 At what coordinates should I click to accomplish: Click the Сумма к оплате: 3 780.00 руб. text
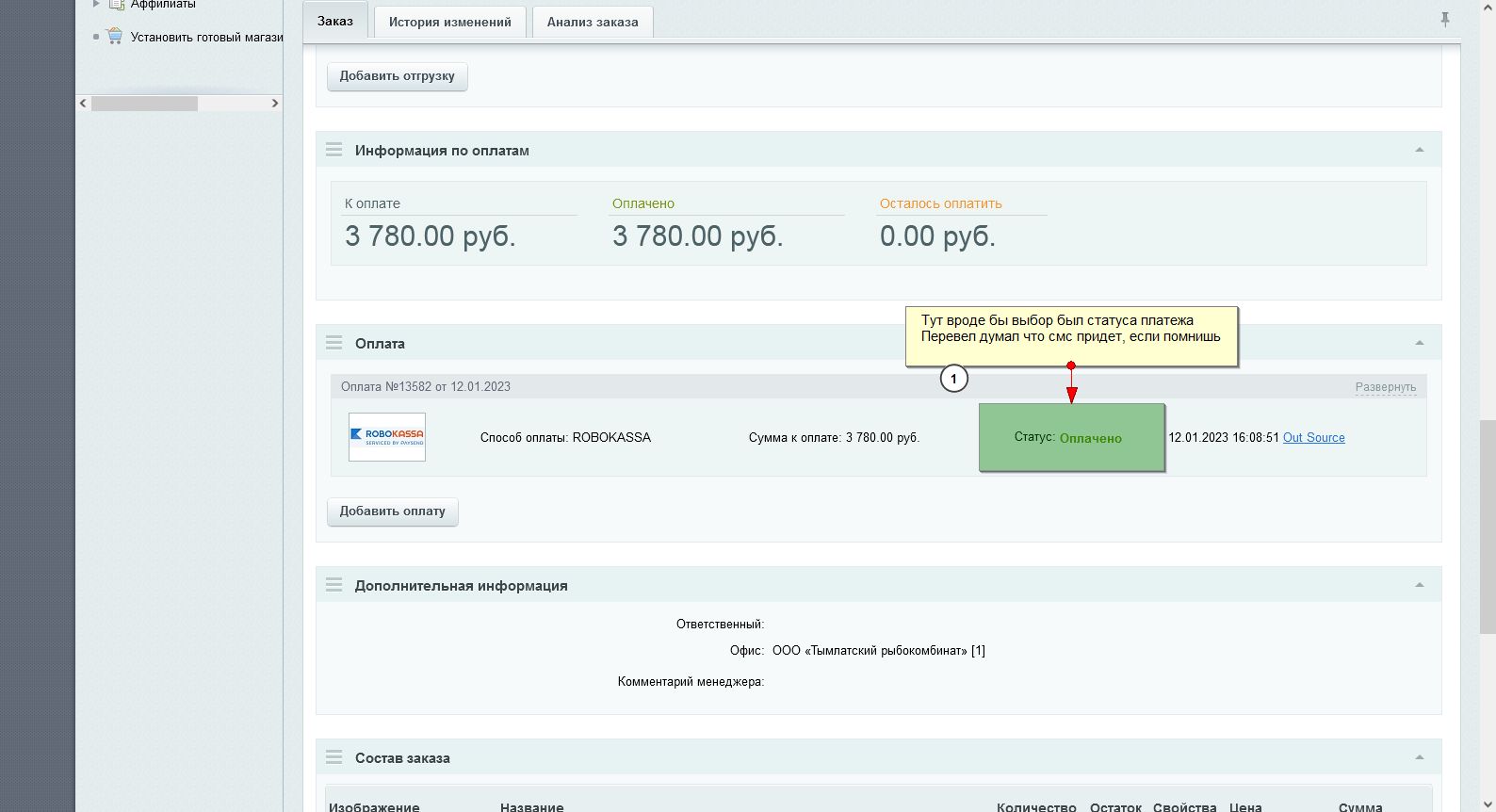[x=834, y=438]
